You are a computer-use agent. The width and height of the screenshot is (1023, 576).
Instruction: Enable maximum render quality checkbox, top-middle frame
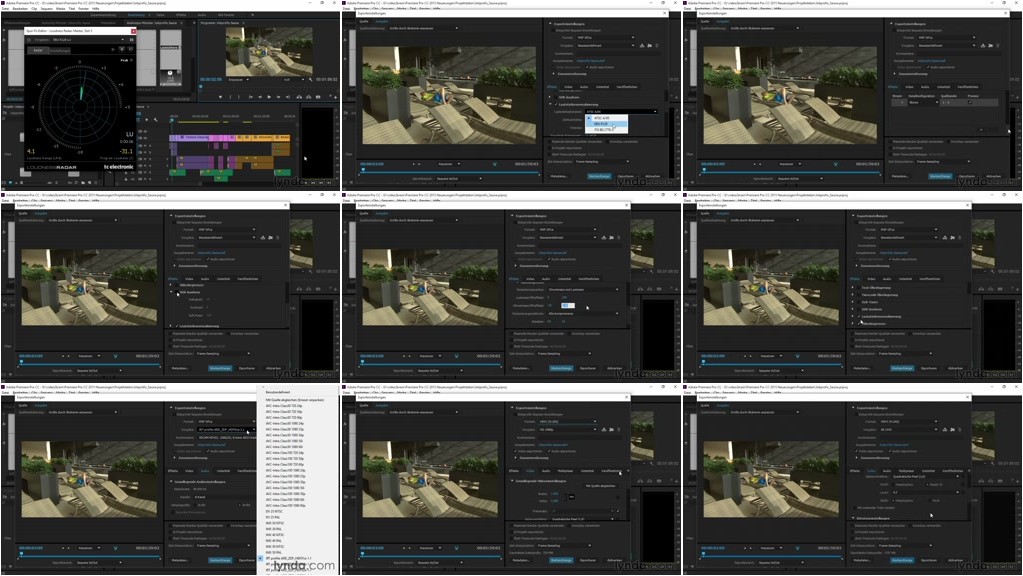[x=550, y=142]
